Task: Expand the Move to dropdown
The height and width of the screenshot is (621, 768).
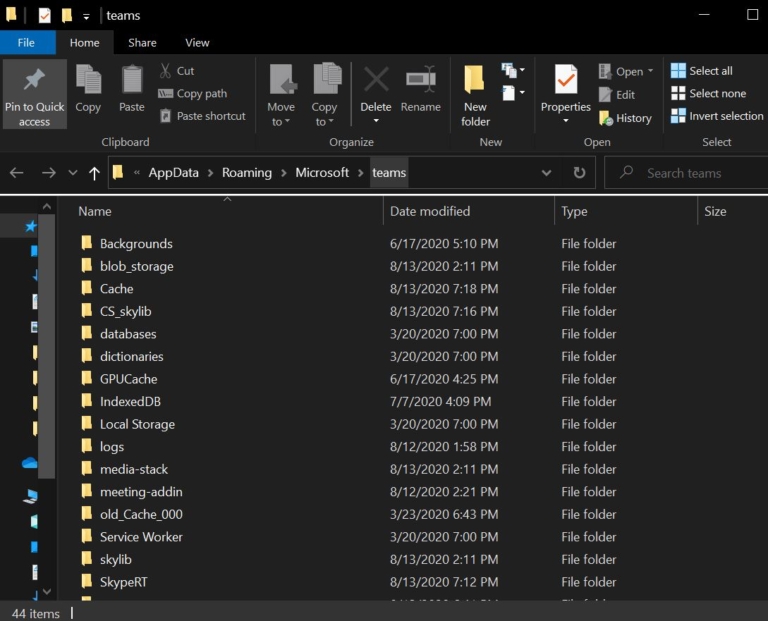Action: click(x=281, y=122)
